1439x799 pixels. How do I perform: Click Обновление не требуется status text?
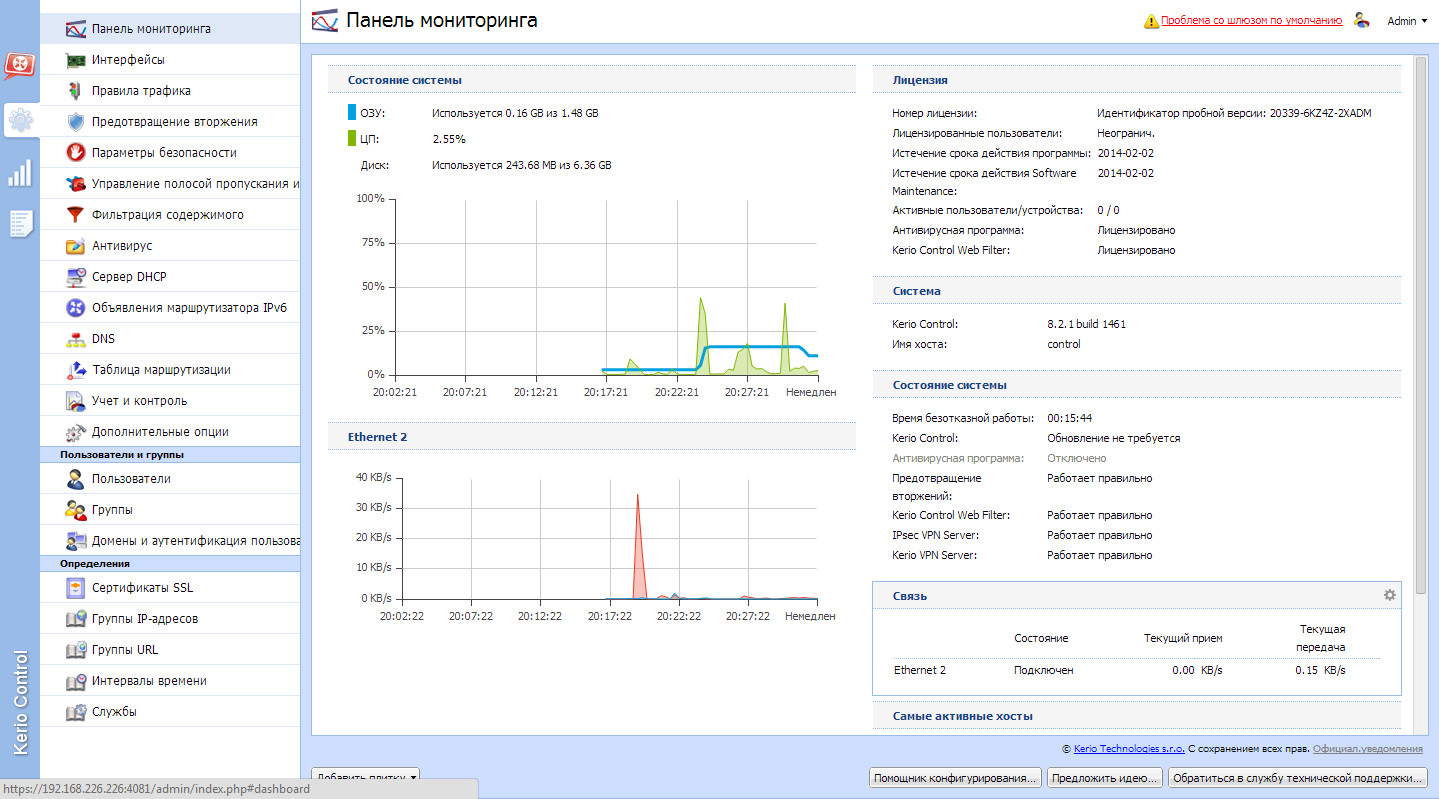[1114, 438]
